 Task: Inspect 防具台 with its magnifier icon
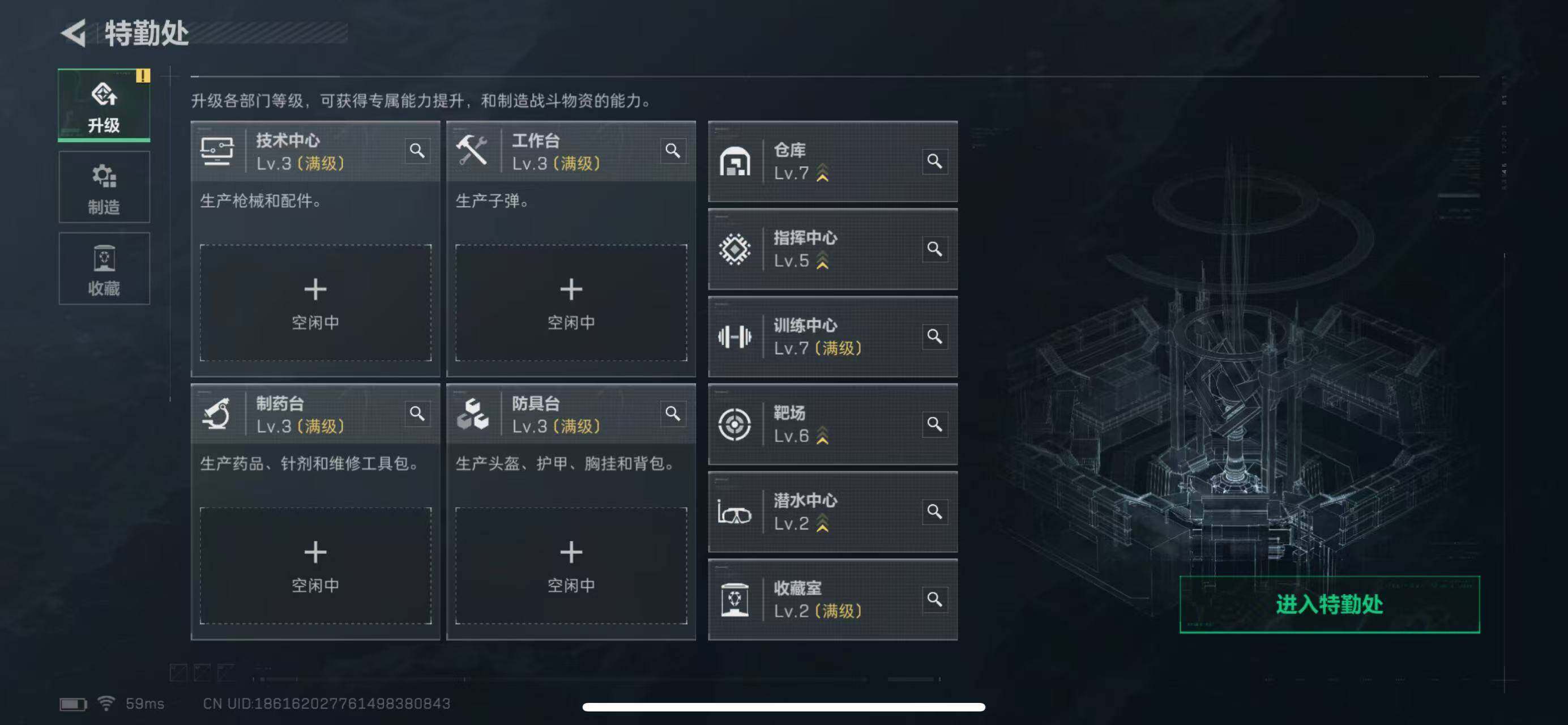tap(673, 413)
